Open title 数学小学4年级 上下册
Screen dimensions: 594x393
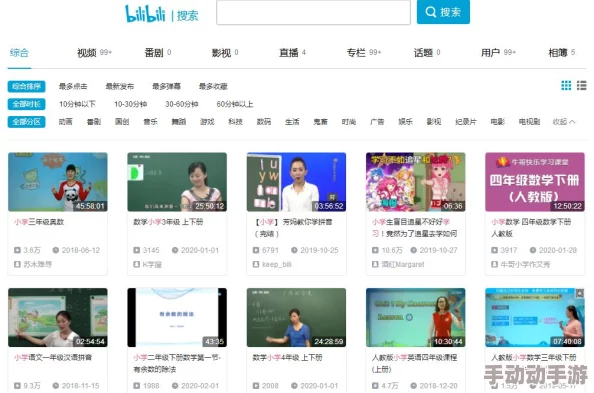coord(288,357)
